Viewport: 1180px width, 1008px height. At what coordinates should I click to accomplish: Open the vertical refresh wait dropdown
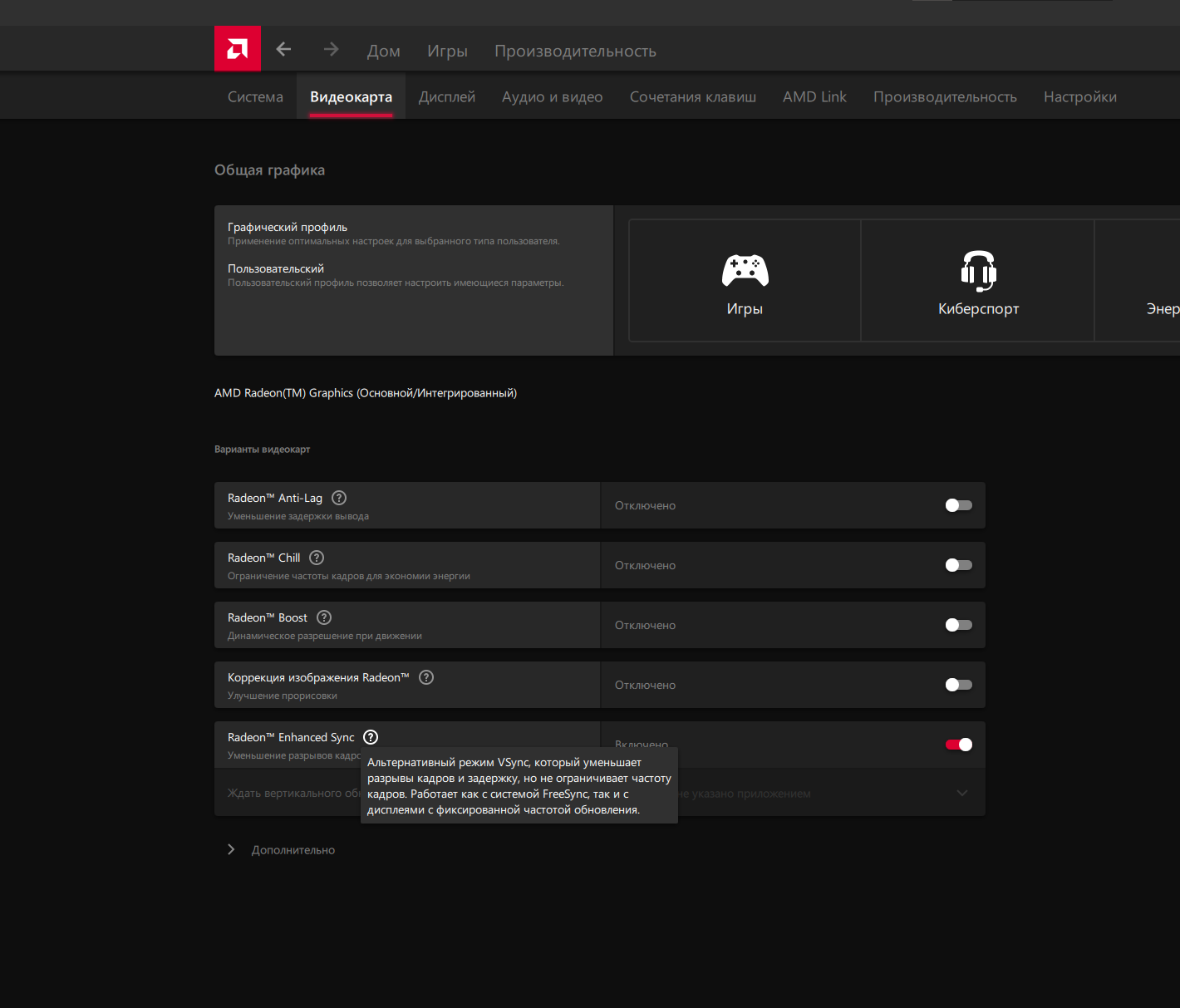(x=962, y=793)
